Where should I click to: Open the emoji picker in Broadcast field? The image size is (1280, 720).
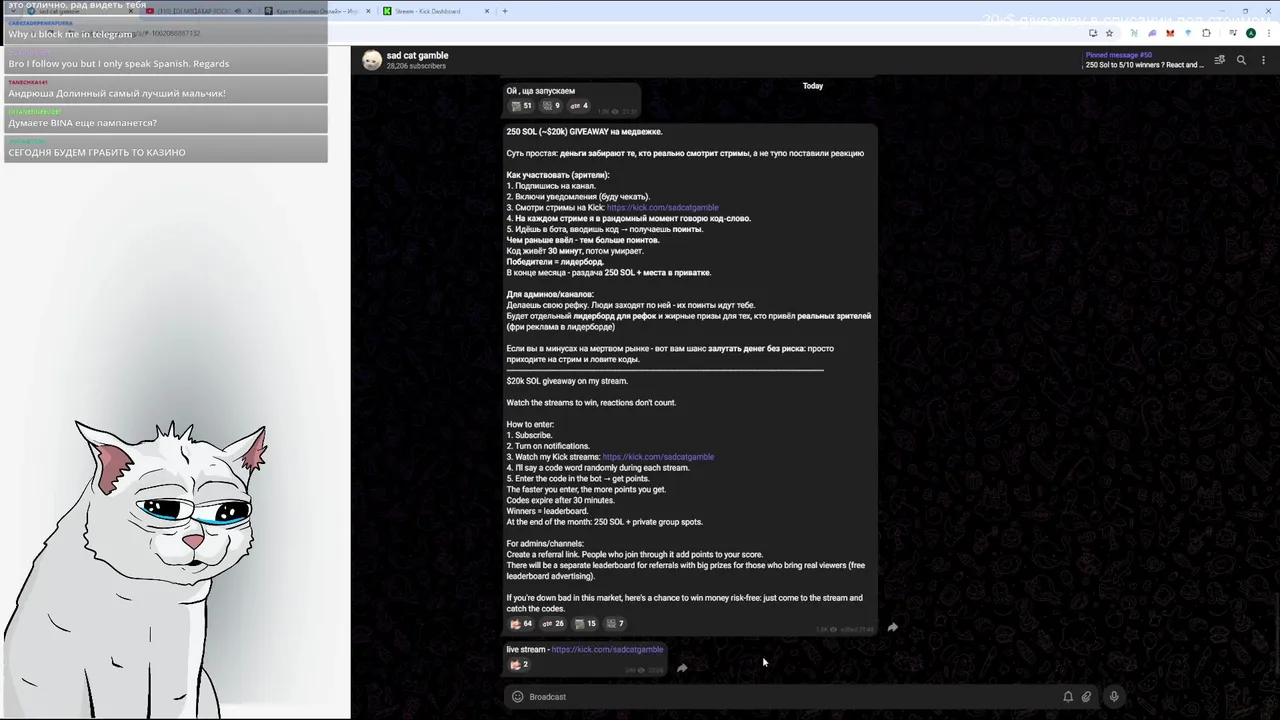click(x=517, y=697)
